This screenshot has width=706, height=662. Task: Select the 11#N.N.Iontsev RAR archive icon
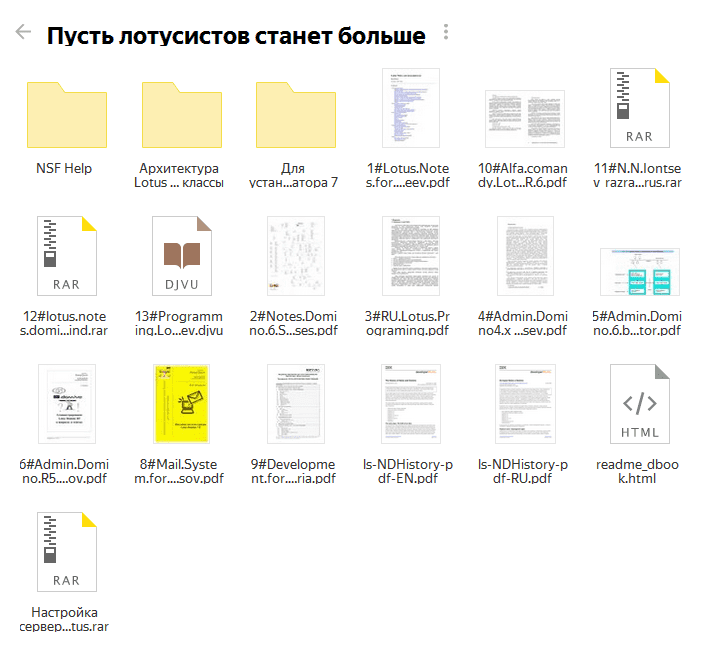click(x=639, y=108)
